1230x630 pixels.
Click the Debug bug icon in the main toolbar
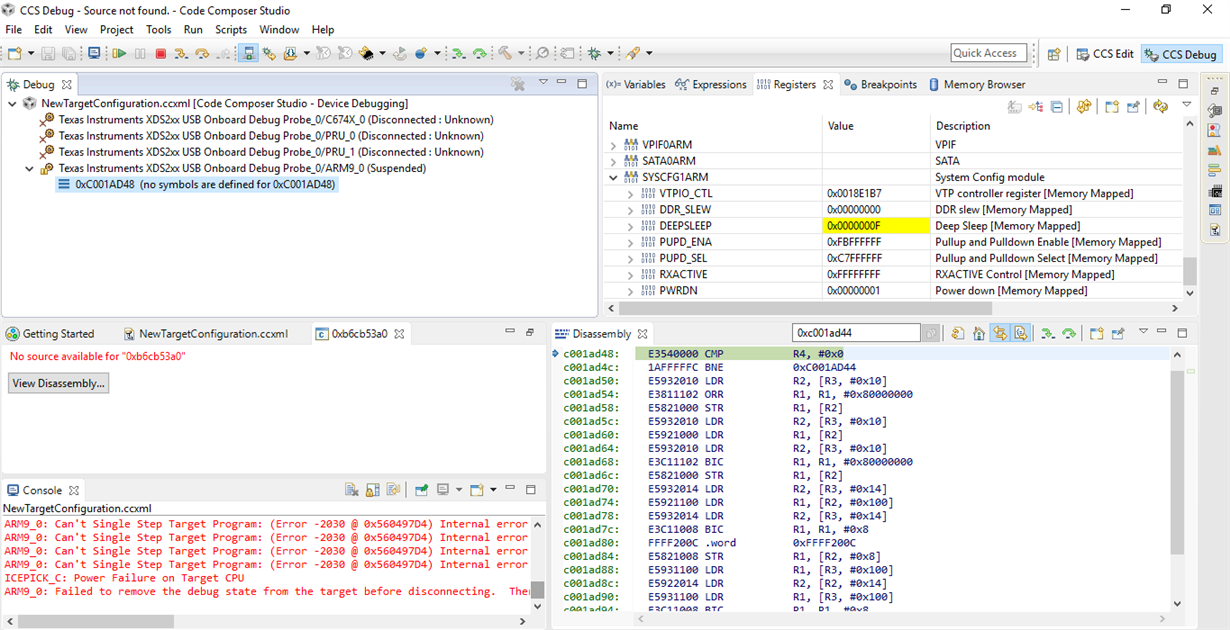coord(593,53)
